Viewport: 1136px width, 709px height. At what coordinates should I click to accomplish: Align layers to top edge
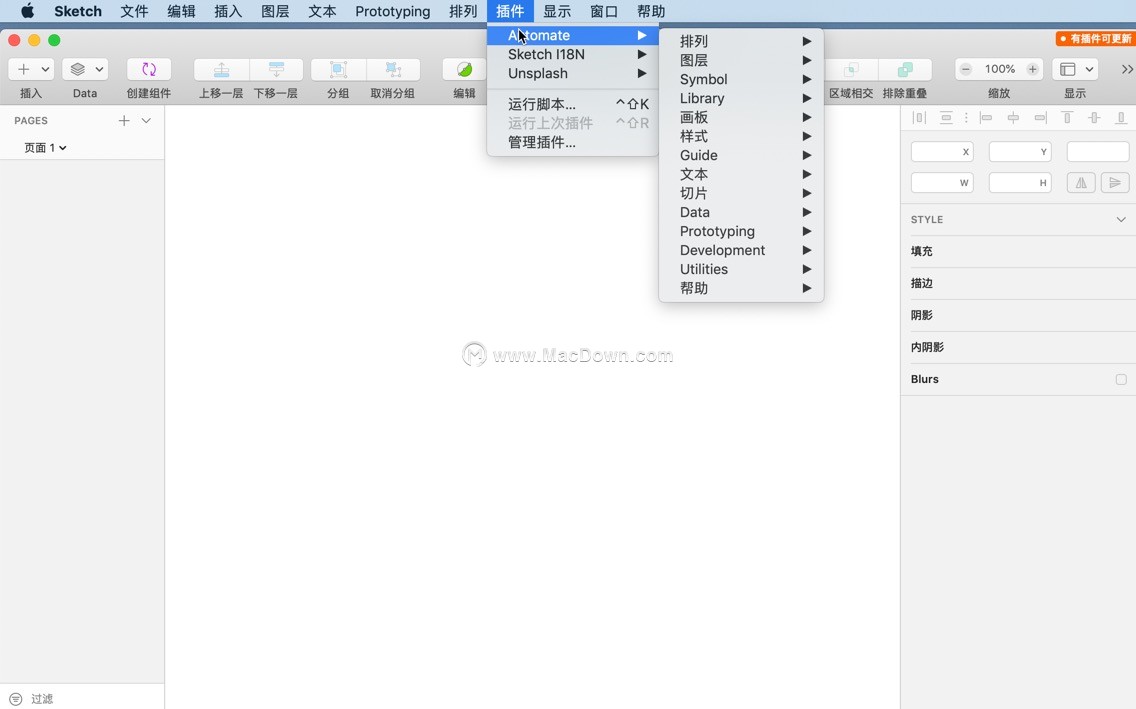[x=1067, y=117]
